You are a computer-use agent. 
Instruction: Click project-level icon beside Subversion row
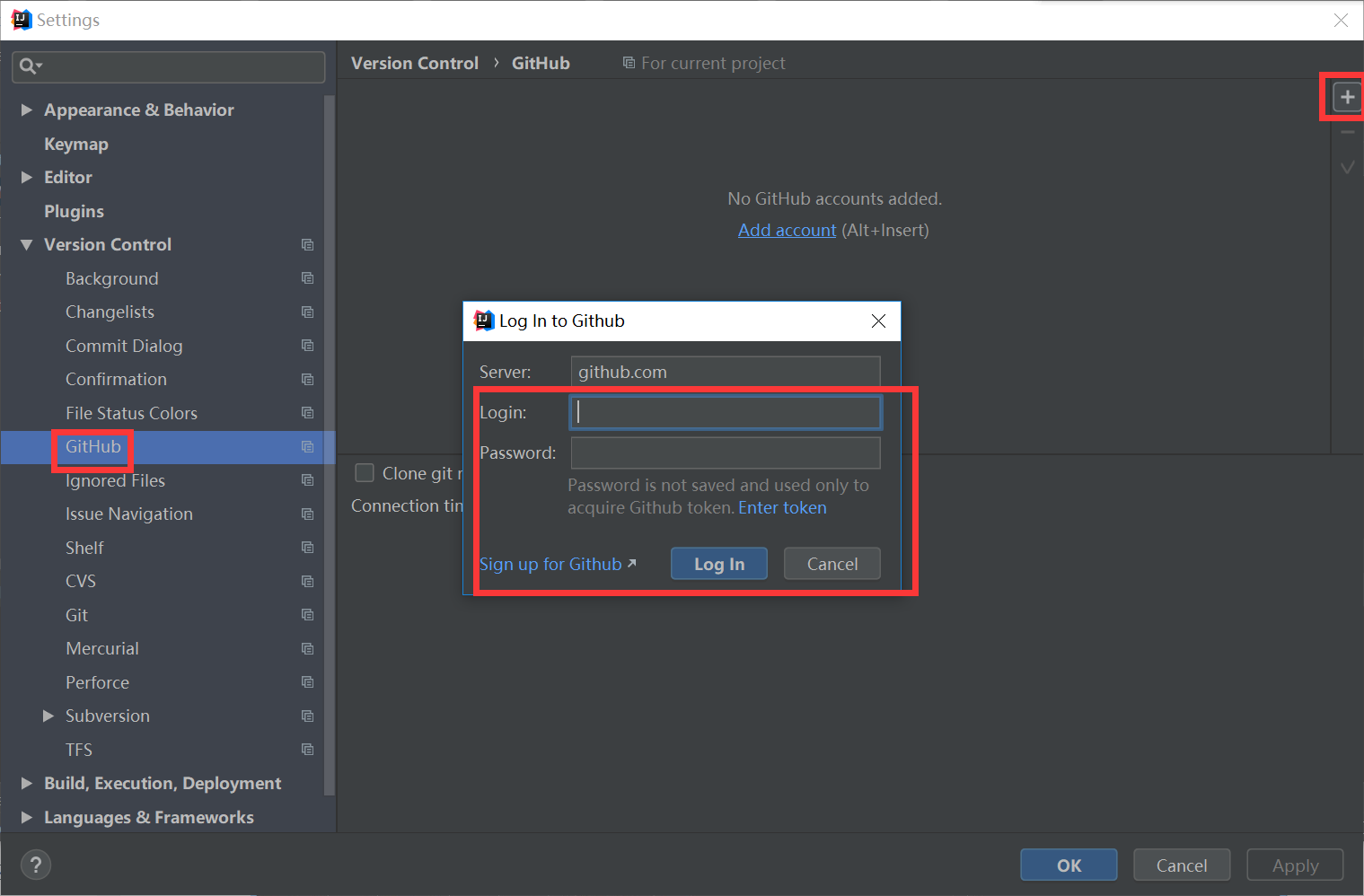pos(307,716)
